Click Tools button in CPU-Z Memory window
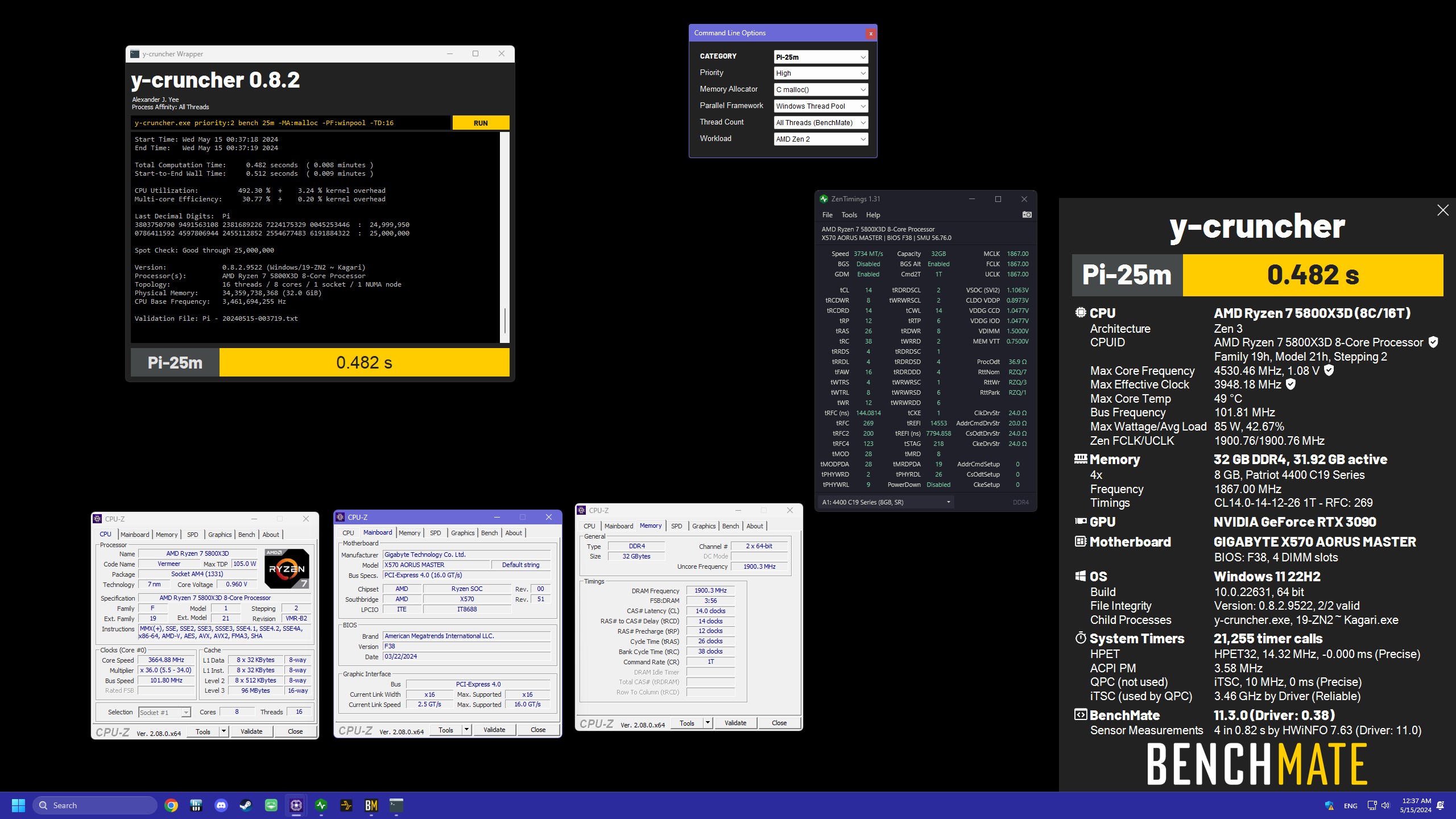The image size is (1456, 819). click(x=686, y=723)
